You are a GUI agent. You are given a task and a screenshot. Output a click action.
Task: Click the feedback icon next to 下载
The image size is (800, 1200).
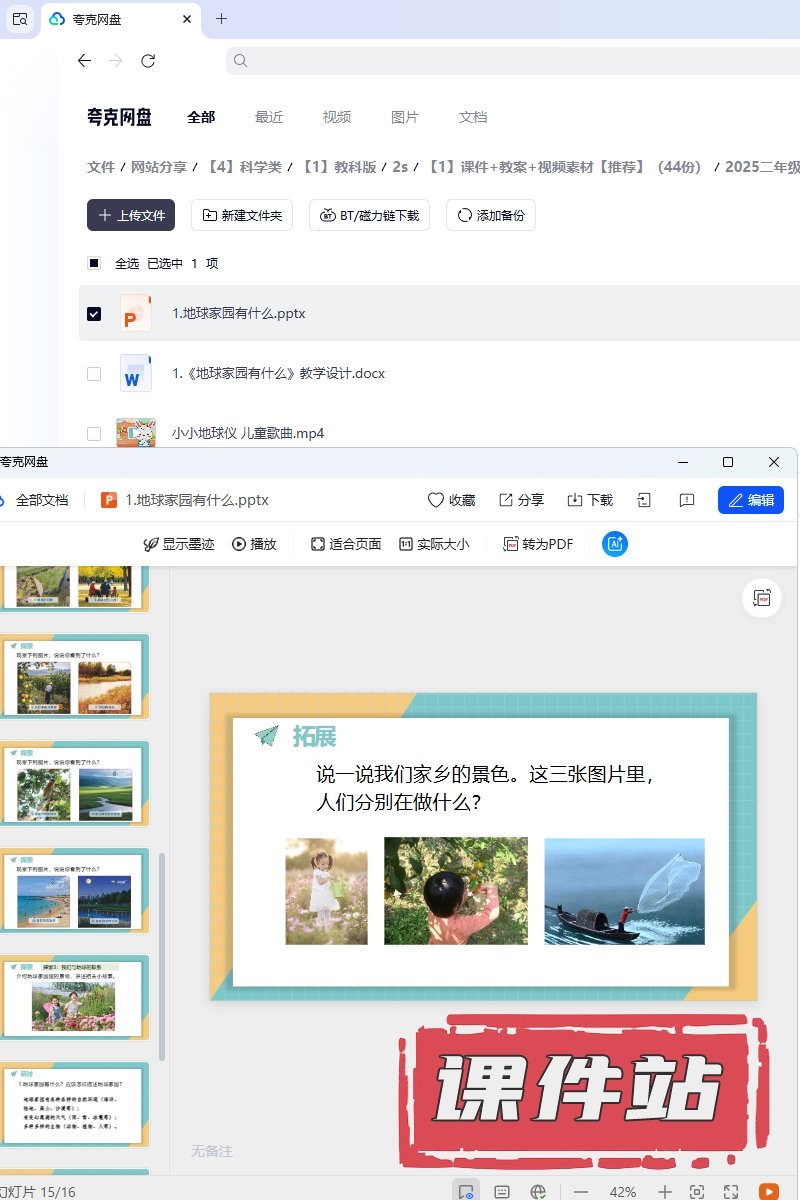pyautogui.click(x=687, y=500)
